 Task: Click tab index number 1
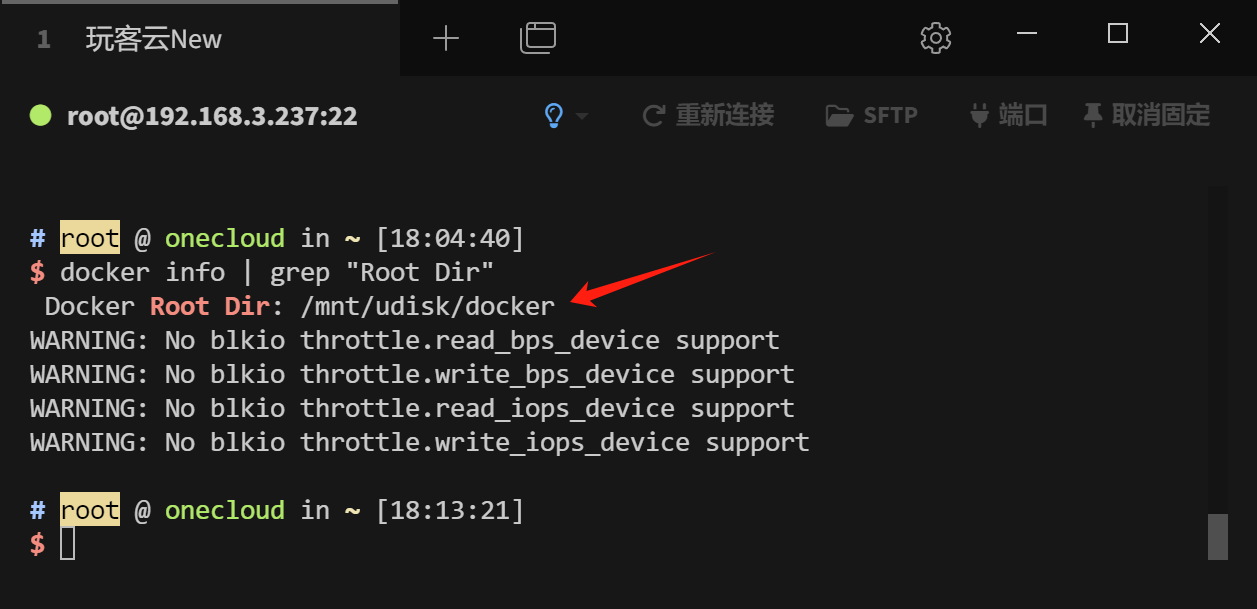[x=42, y=38]
